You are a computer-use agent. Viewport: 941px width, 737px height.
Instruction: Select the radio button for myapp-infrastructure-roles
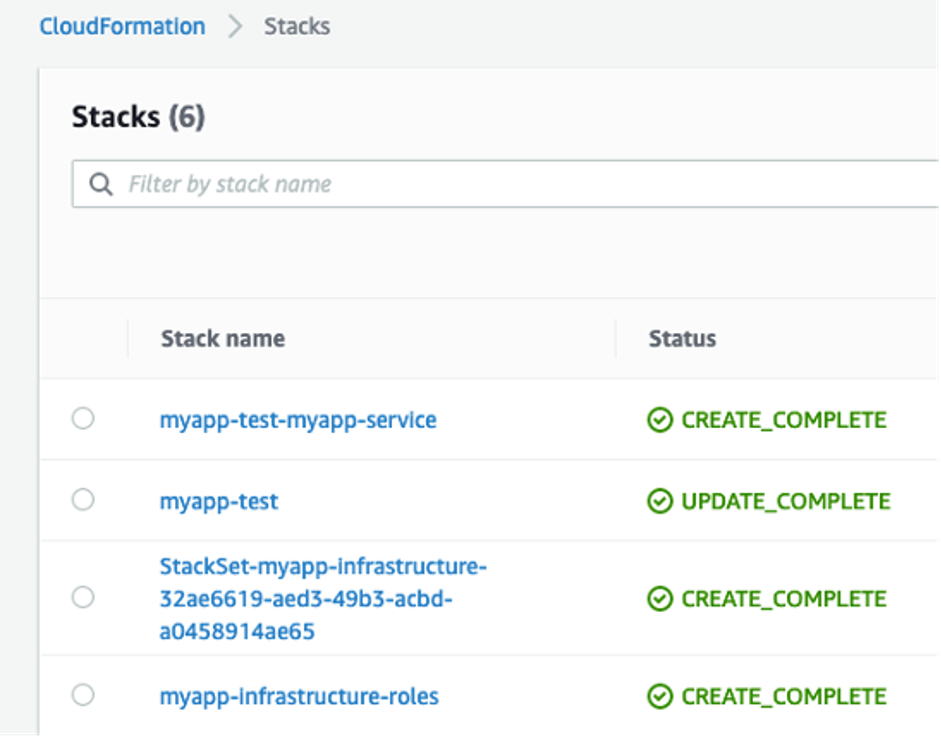coord(83,696)
